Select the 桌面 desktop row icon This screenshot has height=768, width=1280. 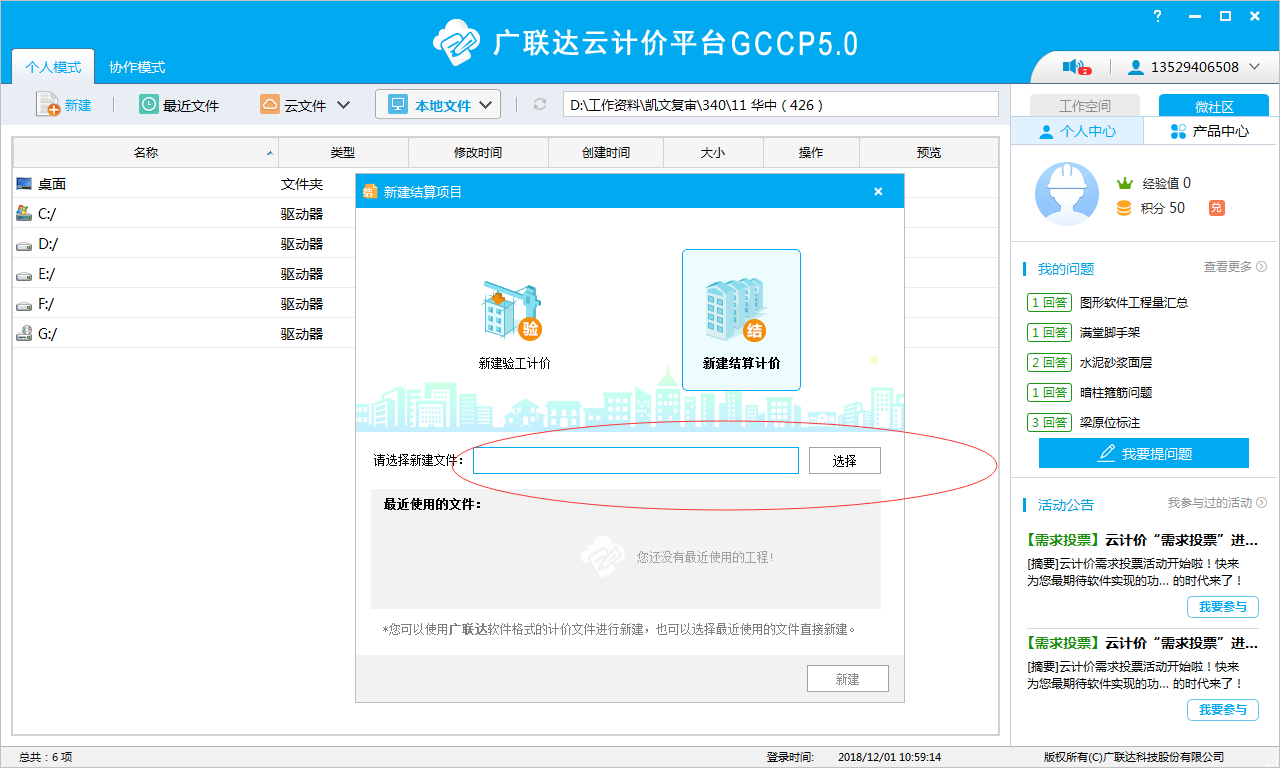(x=25, y=183)
